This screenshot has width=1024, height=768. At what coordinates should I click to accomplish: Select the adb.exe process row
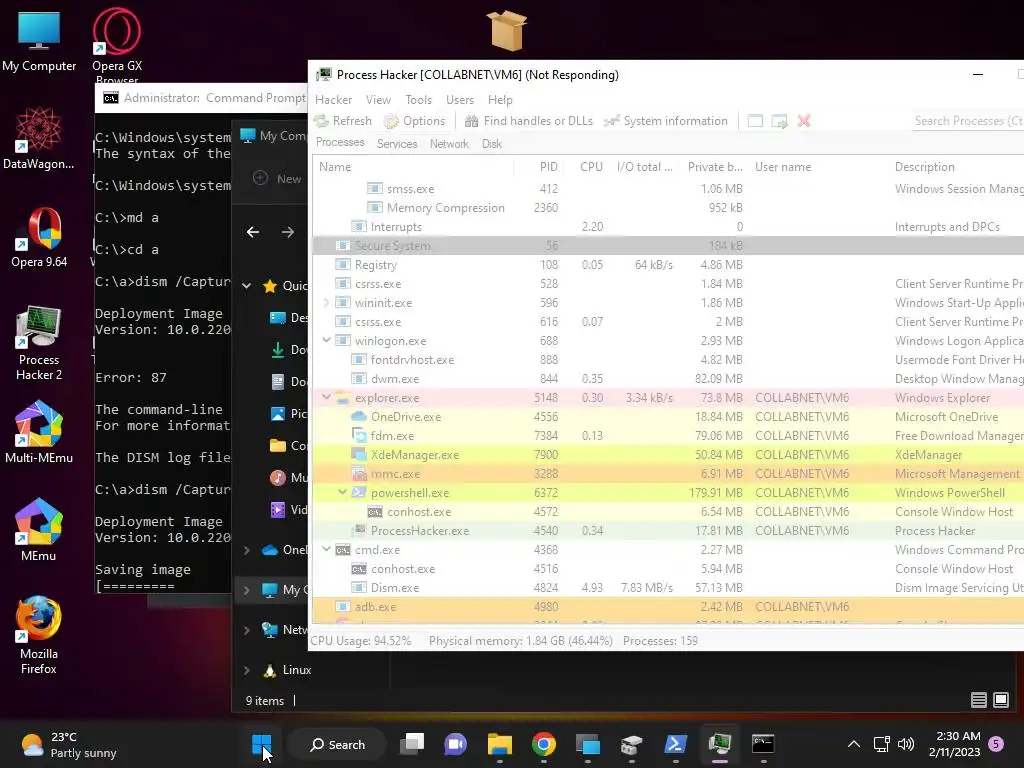668,607
